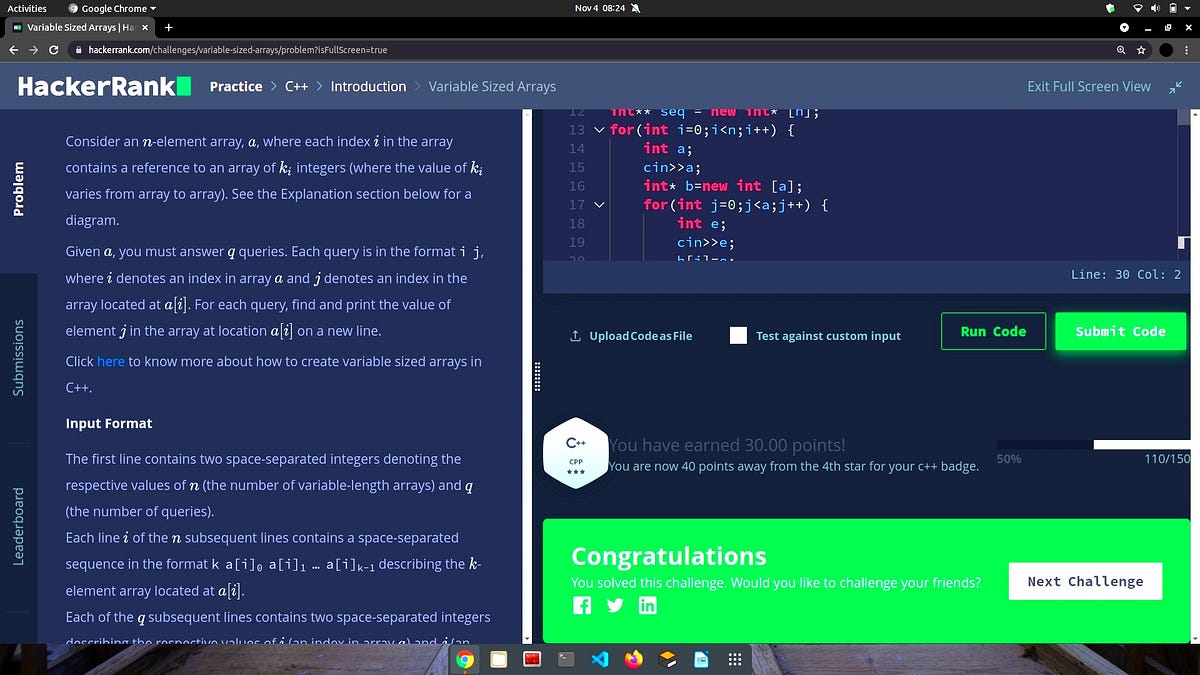Click Activities in top bar
Viewport: 1200px width, 675px height.
tap(27, 8)
